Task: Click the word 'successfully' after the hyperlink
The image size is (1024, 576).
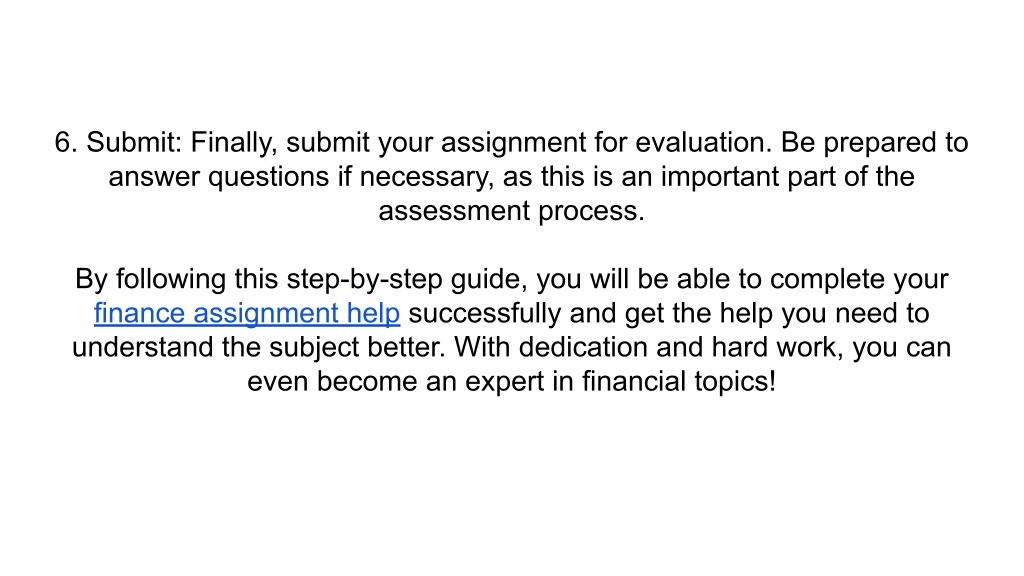Action: pyautogui.click(x=485, y=313)
